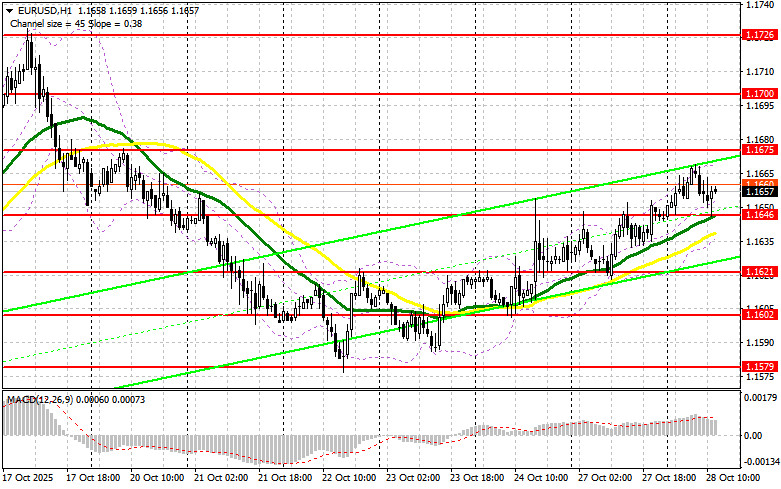Click the 1.1740 value on the price axis
Image resolution: width=781 pixels, height=489 pixels.
pyautogui.click(x=761, y=4)
